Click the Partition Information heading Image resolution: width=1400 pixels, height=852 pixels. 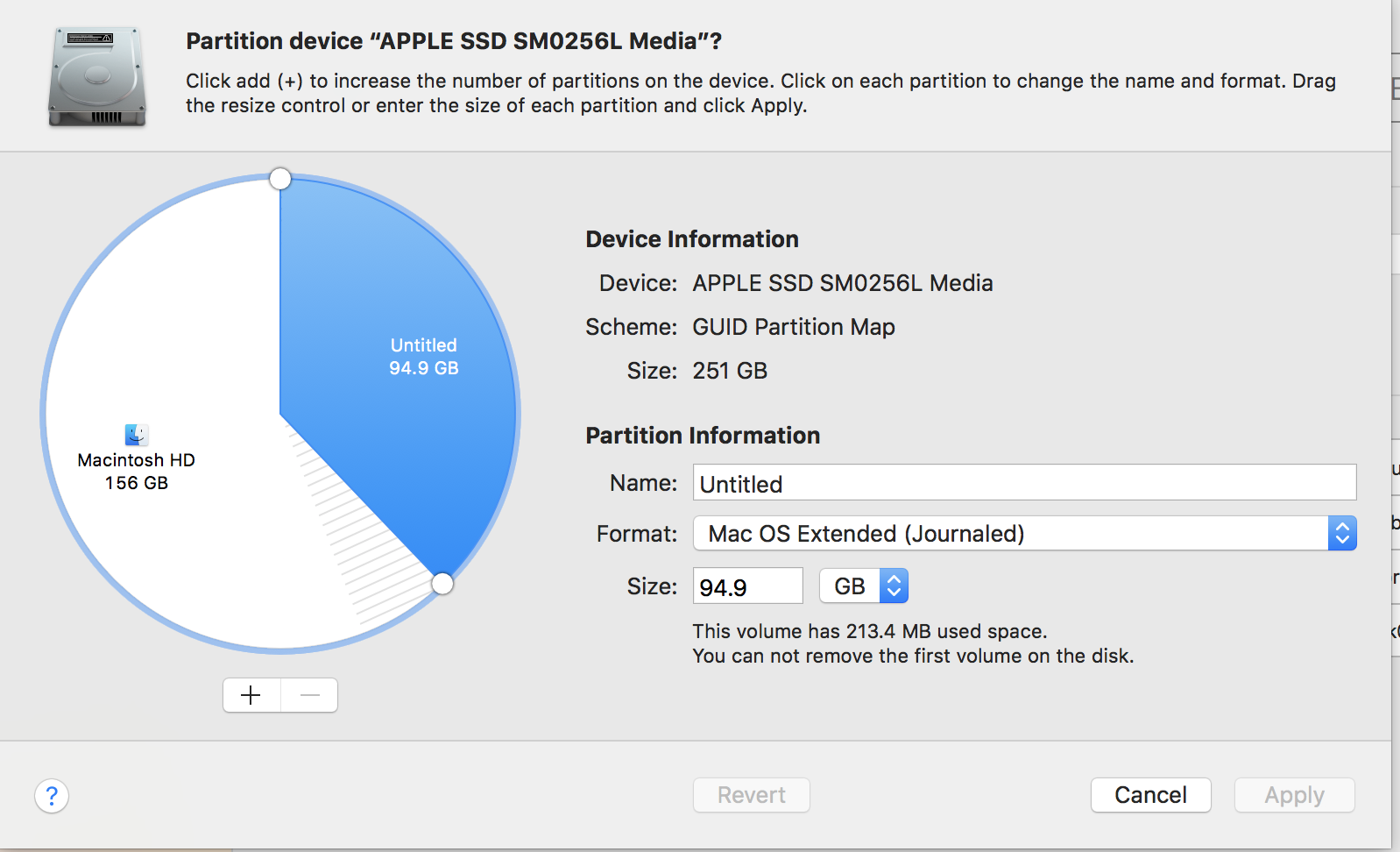[703, 436]
